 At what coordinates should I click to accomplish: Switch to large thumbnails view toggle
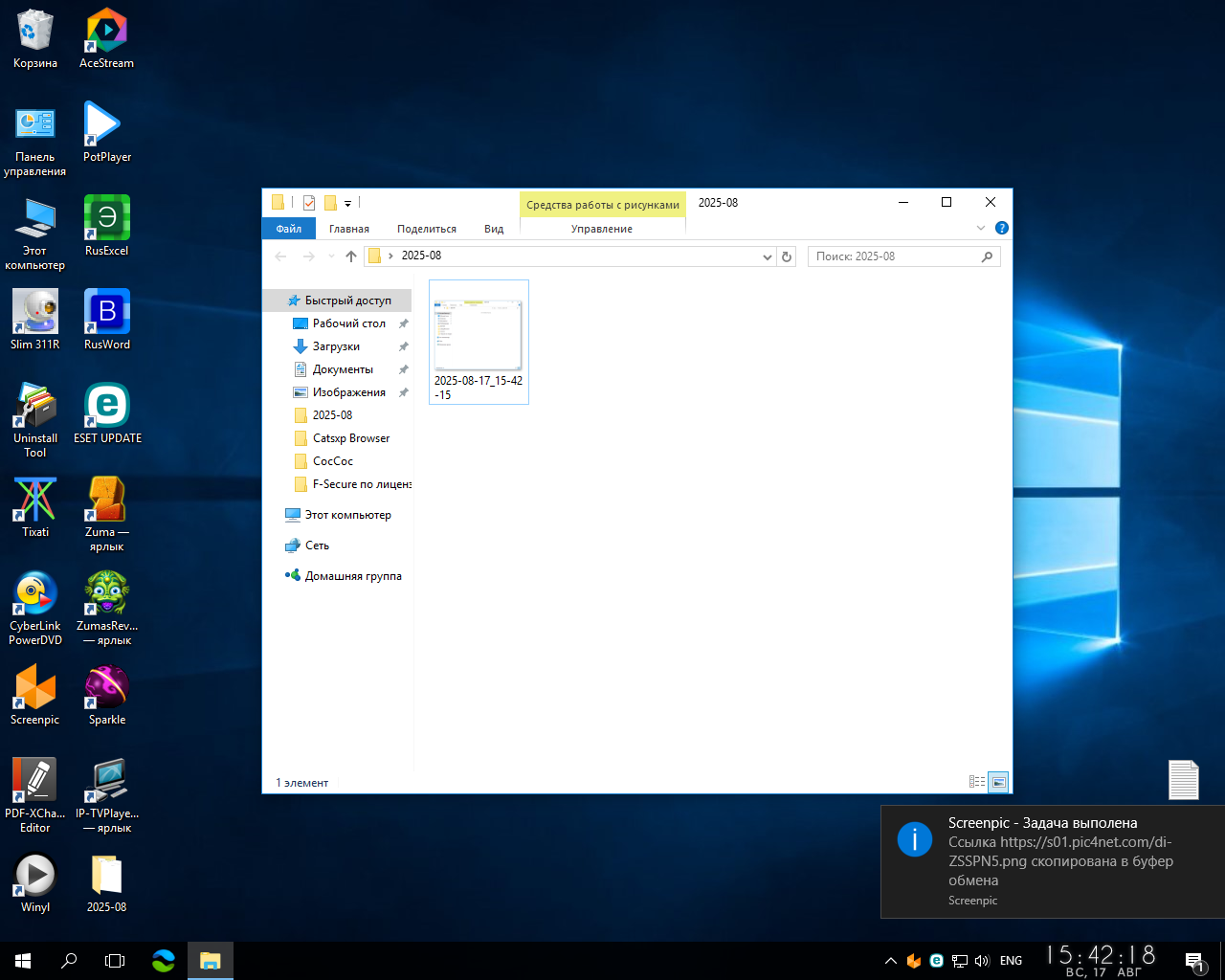coord(998,782)
